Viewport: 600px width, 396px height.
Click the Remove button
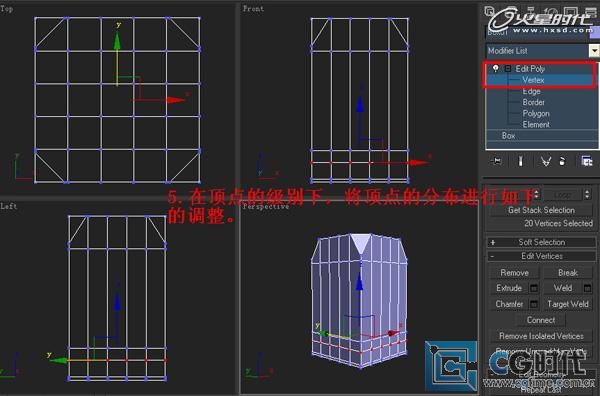pos(514,273)
